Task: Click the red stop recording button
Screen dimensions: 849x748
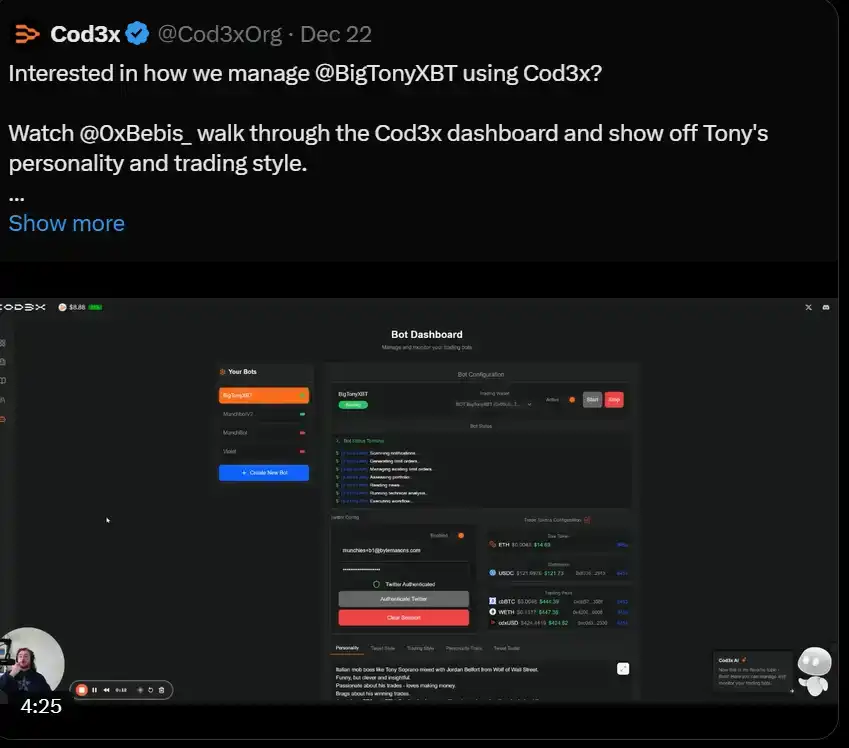Action: tap(82, 690)
